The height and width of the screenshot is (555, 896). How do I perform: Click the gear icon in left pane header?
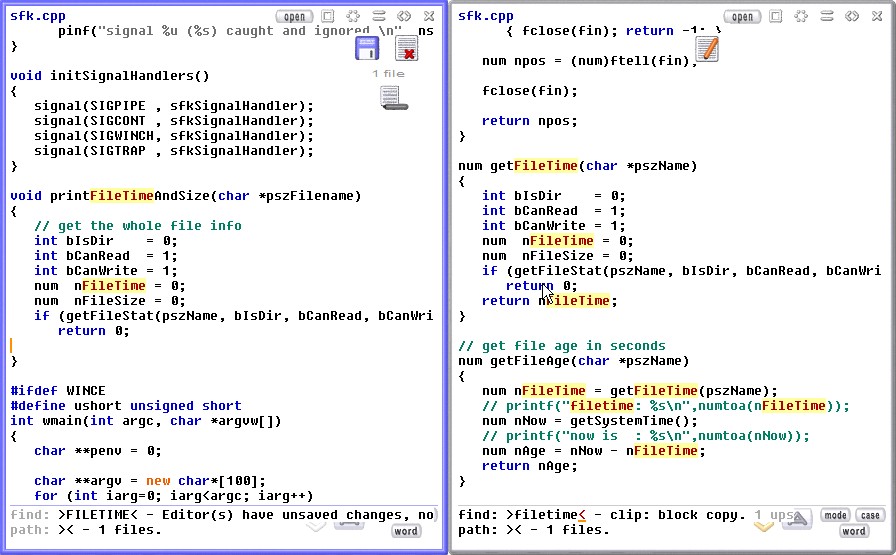coord(353,16)
